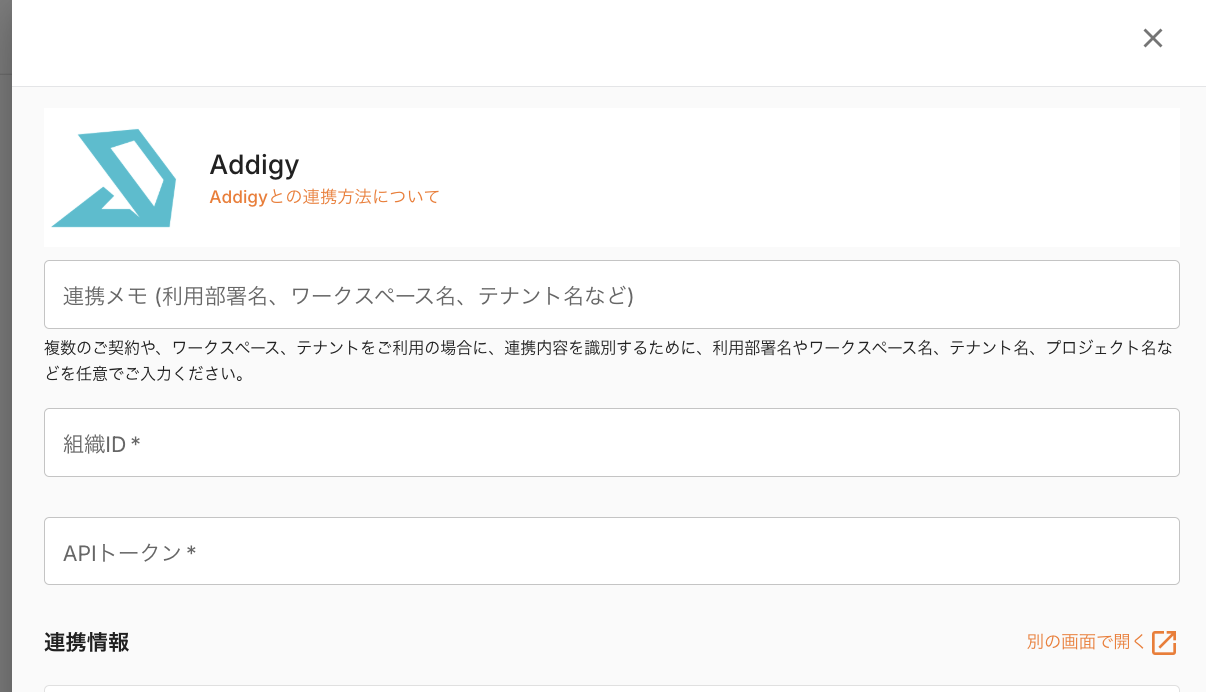
Task: Click into the 組織ID field
Action: point(611,443)
